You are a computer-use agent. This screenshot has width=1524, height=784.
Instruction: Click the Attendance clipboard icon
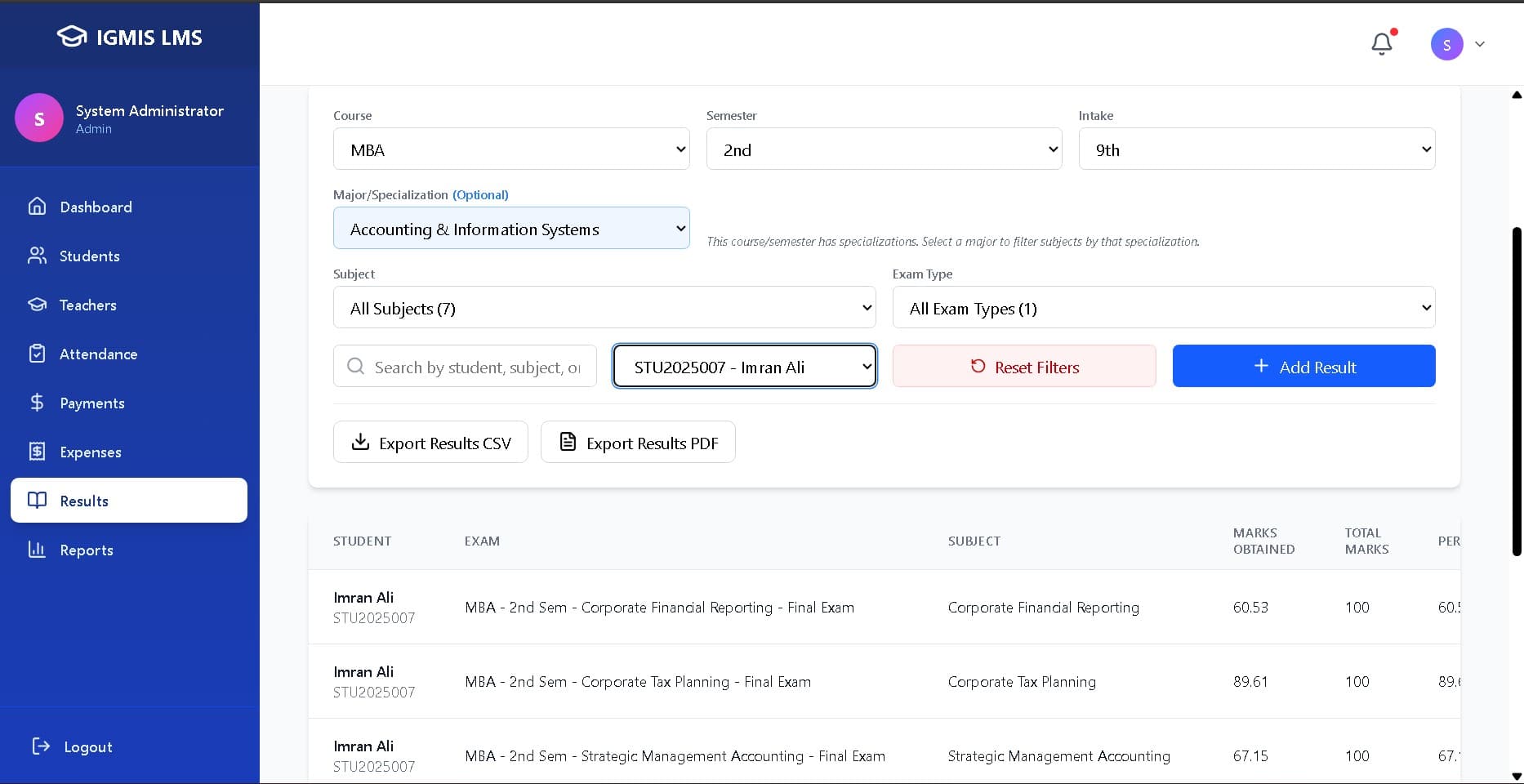37,354
